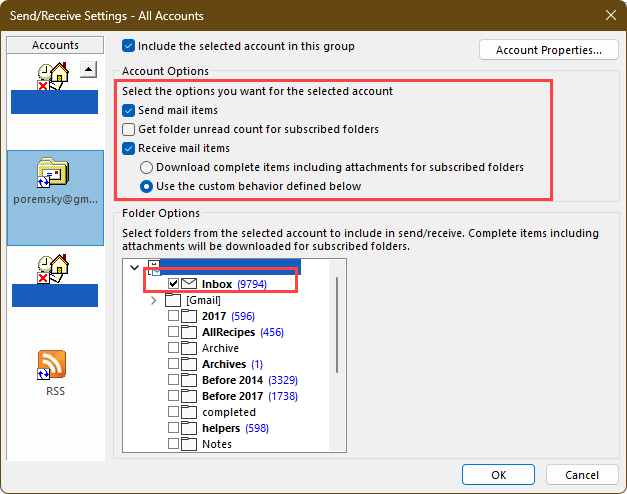Screen dimensions: 627x494
Task: Click the 2017 folder icon
Action: tap(189, 316)
